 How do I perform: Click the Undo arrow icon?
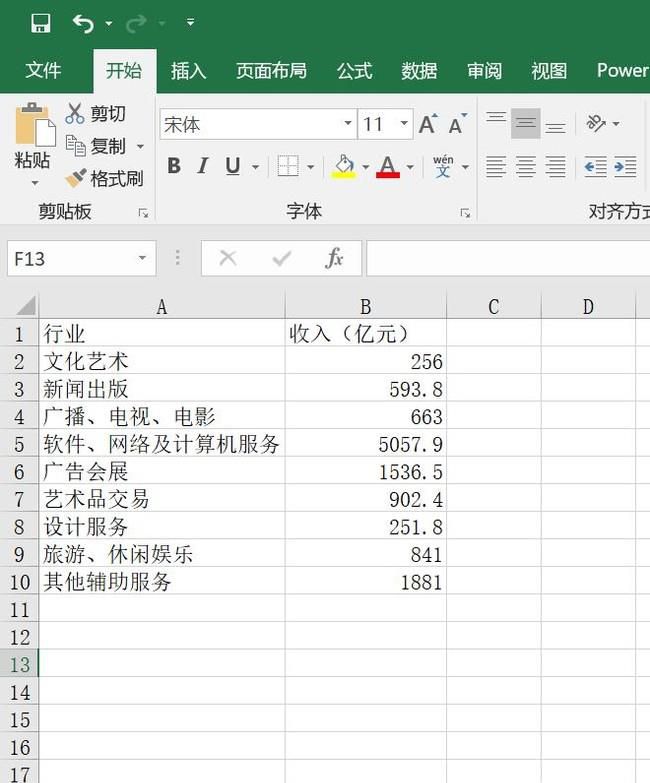(83, 23)
